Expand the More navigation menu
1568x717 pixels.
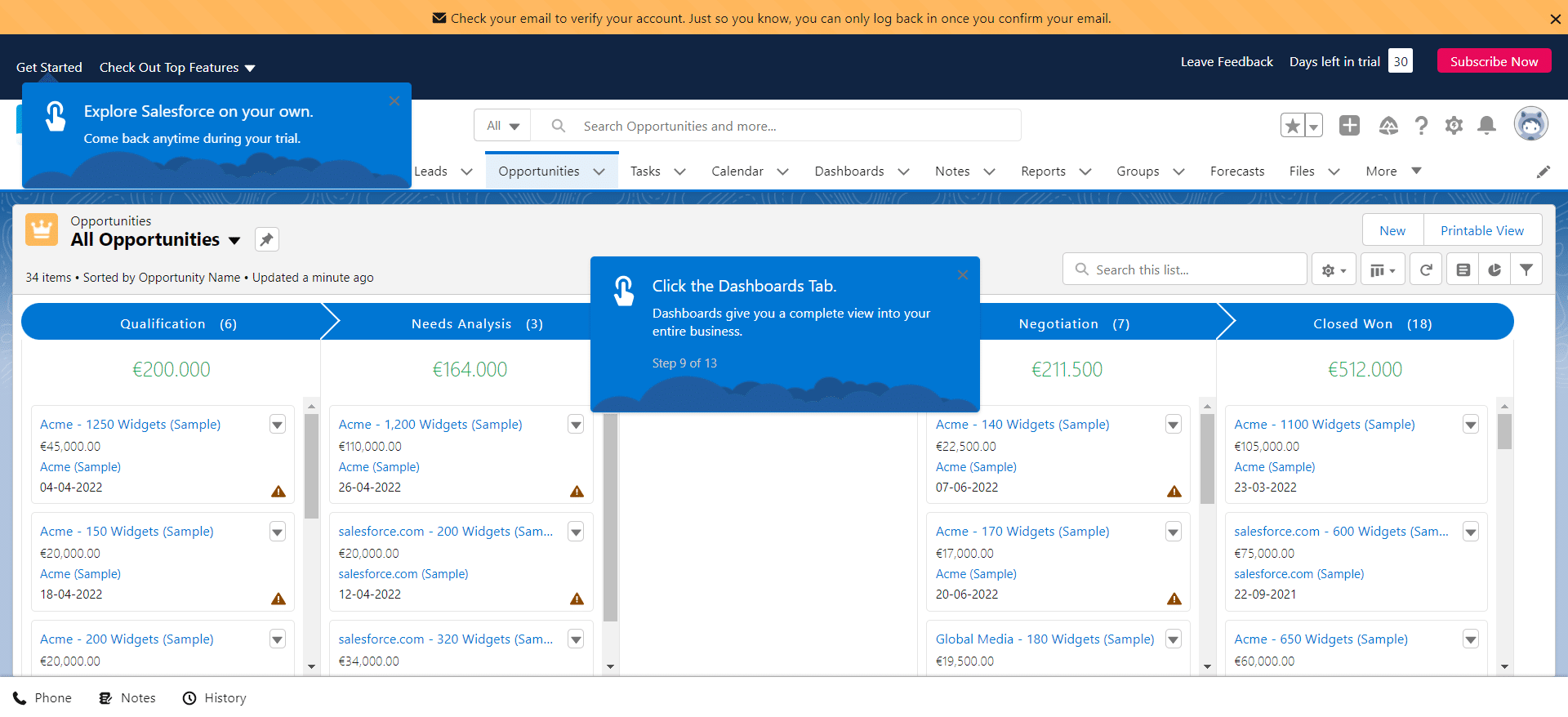click(x=1393, y=171)
